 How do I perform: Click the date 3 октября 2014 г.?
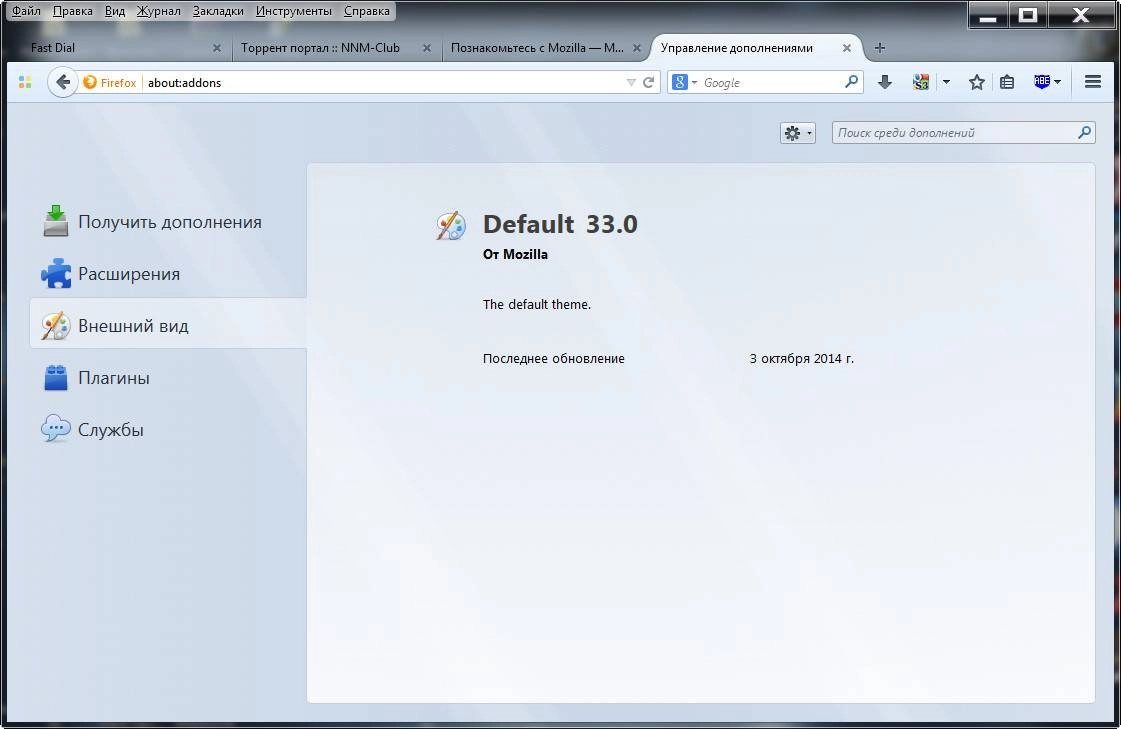(x=801, y=359)
